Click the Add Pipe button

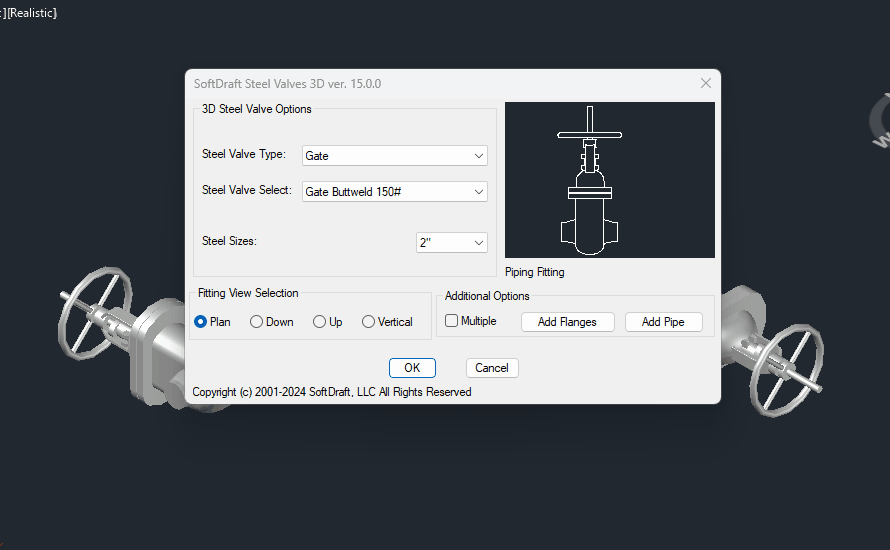pyautogui.click(x=664, y=322)
